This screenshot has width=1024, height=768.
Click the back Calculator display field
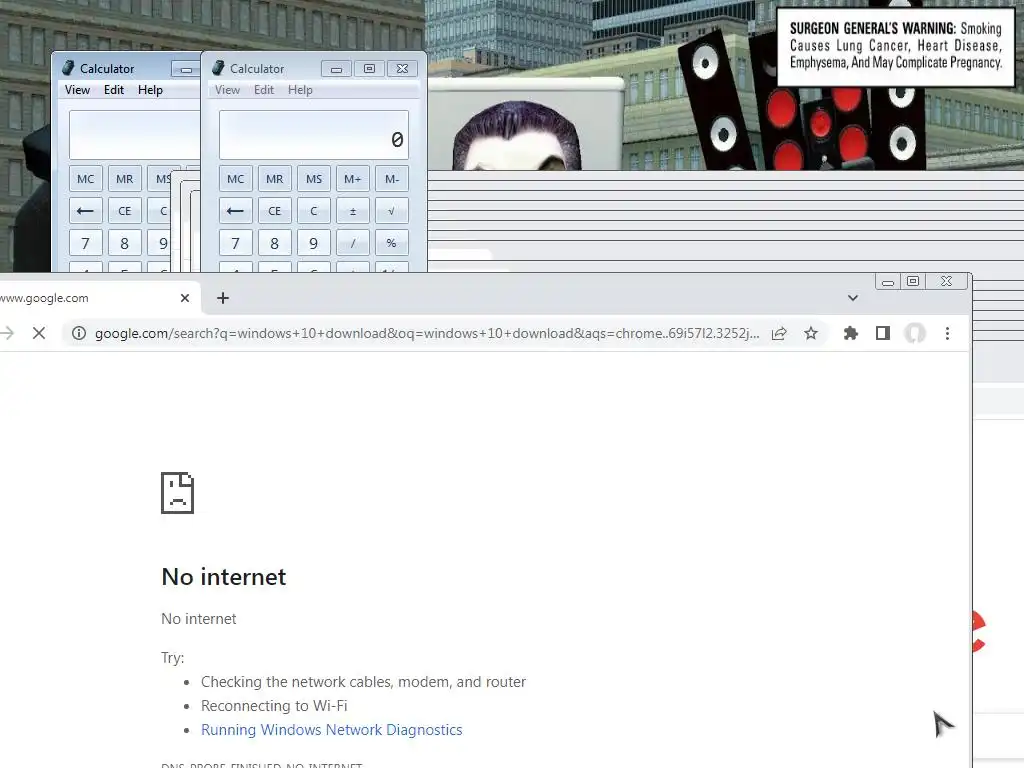point(135,135)
